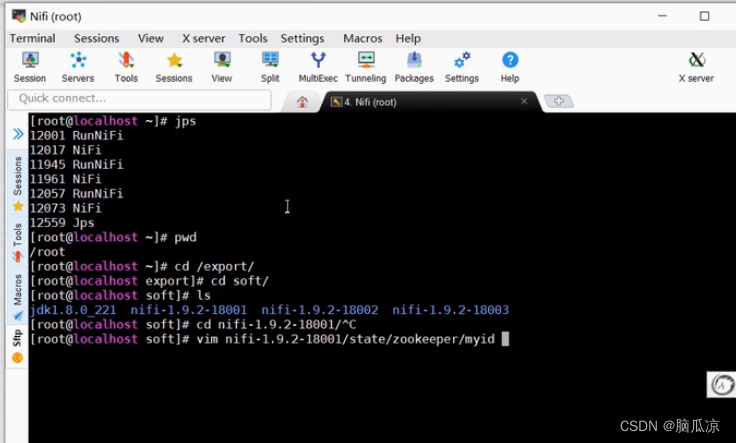736x443 pixels.
Task: Open the Settings gears toolbar icon
Action: (462, 67)
